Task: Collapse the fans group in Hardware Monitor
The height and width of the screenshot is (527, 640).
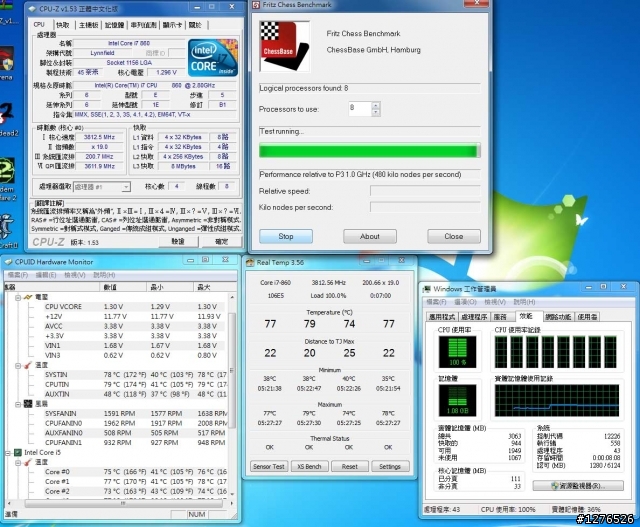Action: pos(18,404)
